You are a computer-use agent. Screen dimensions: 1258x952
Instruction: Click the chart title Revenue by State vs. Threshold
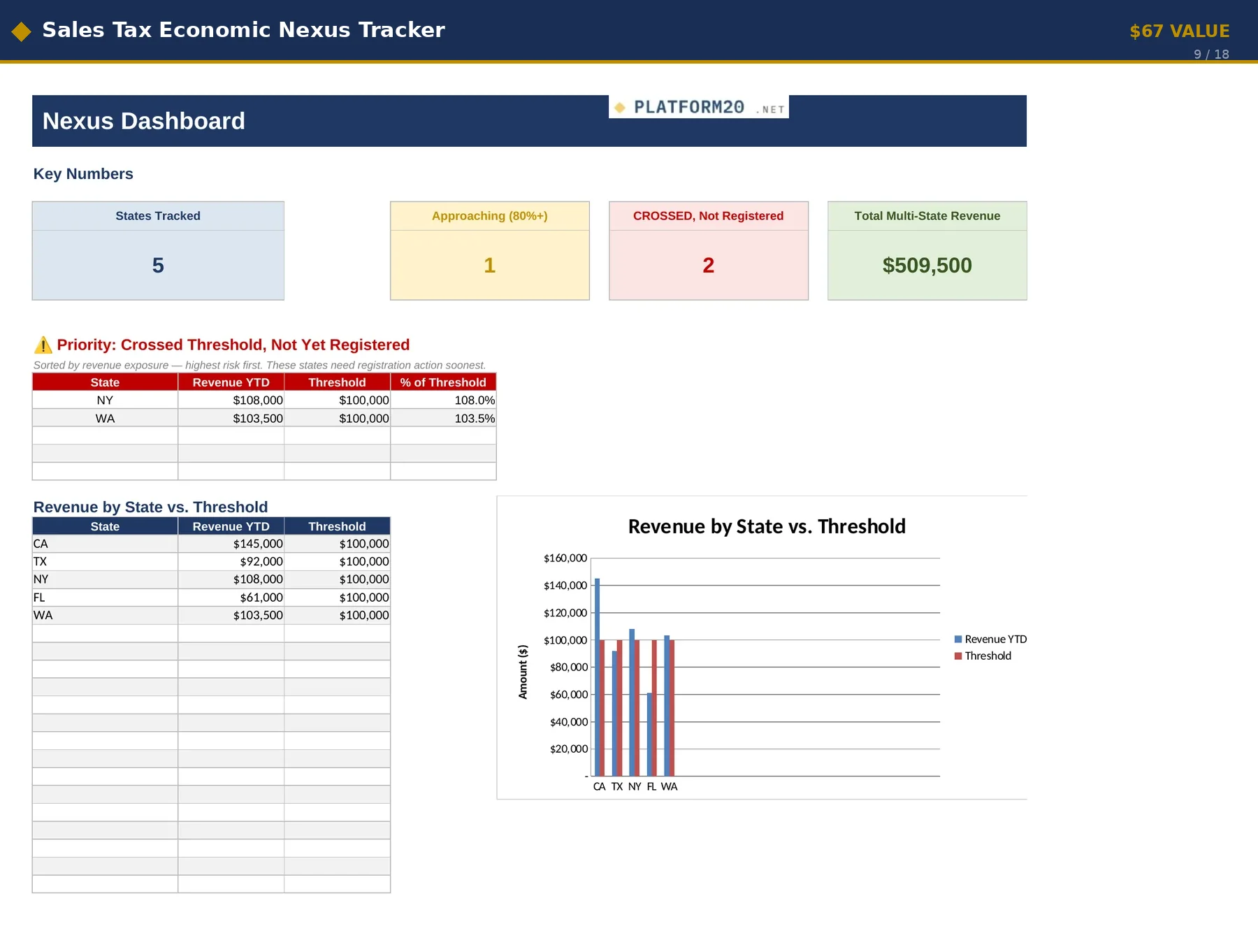(x=767, y=526)
